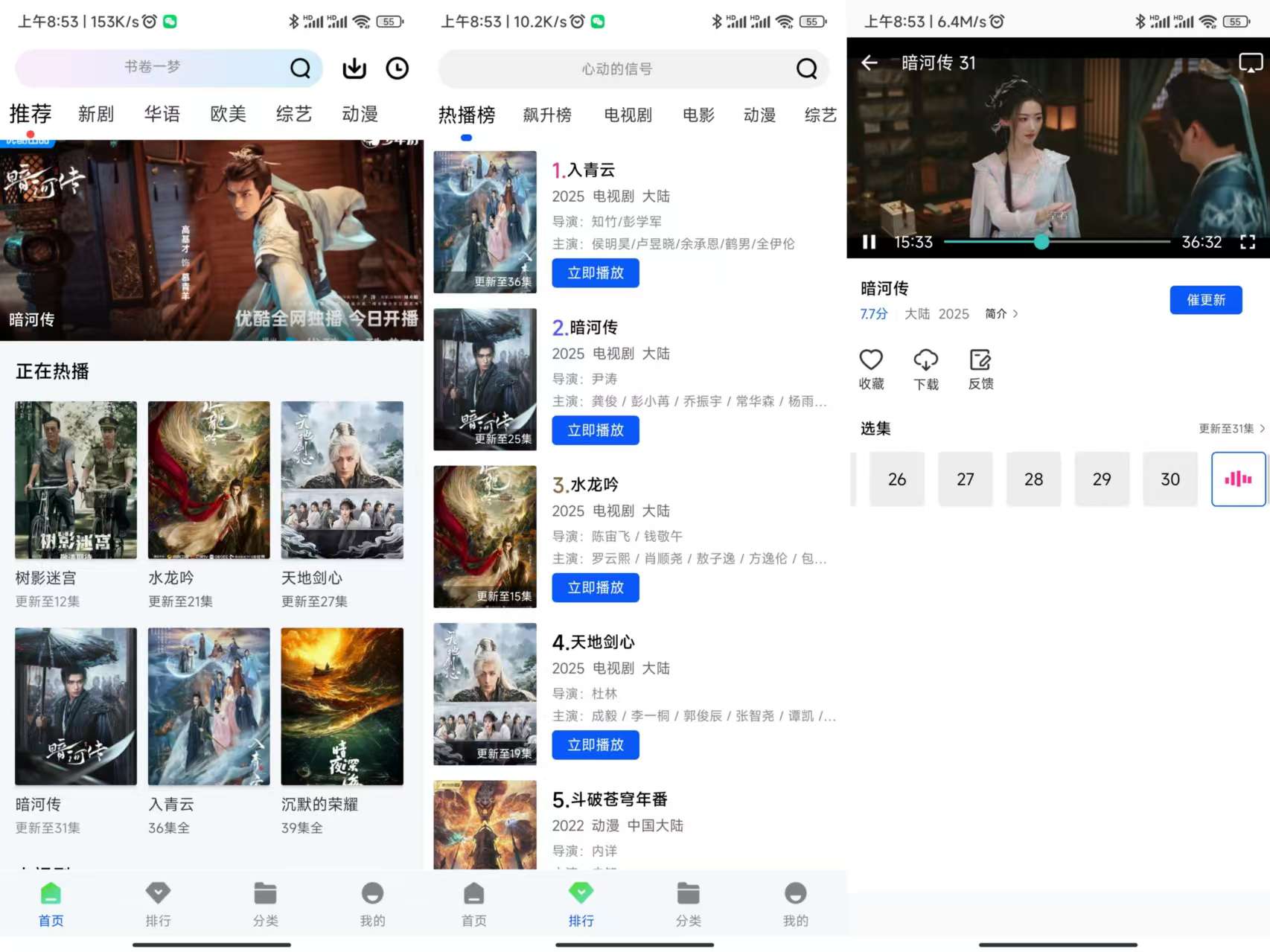
Task: Tap the search icon beside 书卷一梦
Action: coord(300,68)
